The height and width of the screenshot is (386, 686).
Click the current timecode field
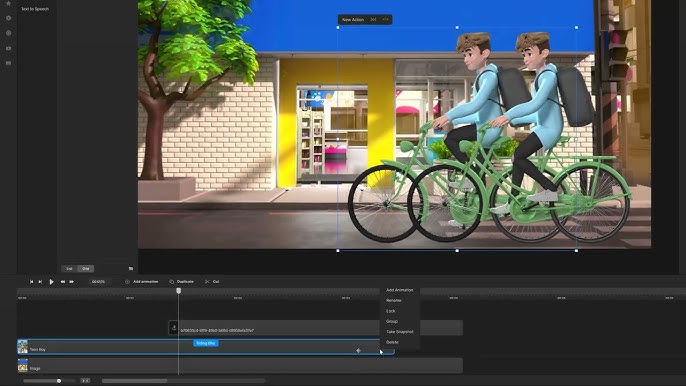(98, 282)
